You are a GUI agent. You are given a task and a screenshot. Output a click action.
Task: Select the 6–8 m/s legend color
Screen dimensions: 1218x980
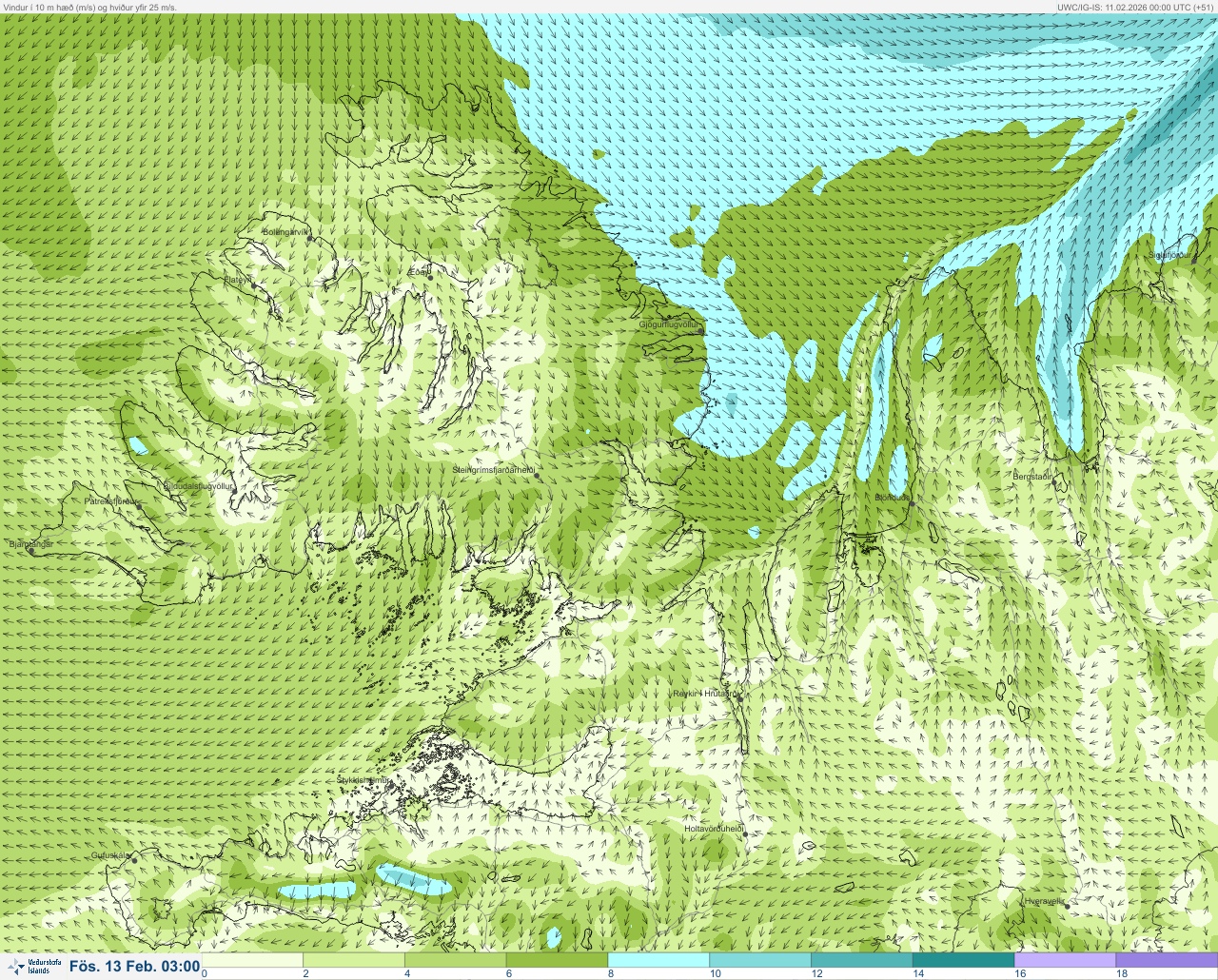coord(557,960)
